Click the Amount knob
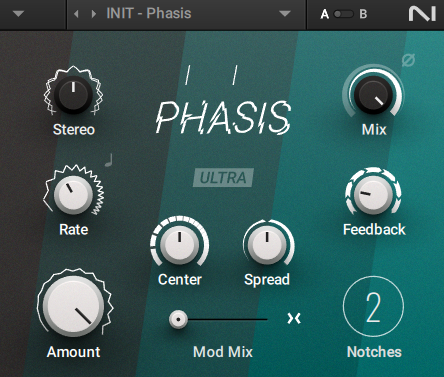Viewport: 444px width, 377px height. click(x=74, y=306)
